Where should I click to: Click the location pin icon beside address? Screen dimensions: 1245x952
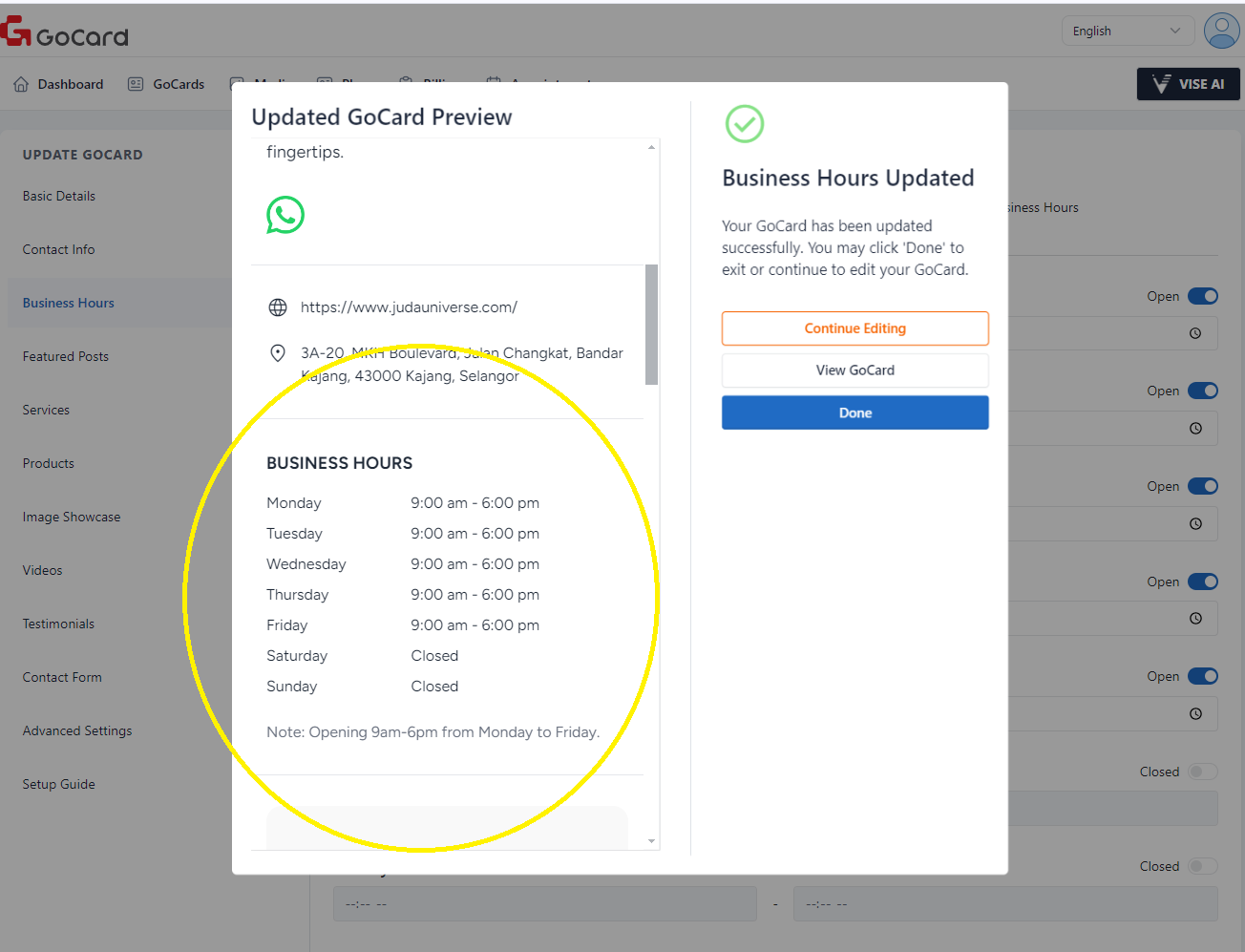tap(278, 353)
